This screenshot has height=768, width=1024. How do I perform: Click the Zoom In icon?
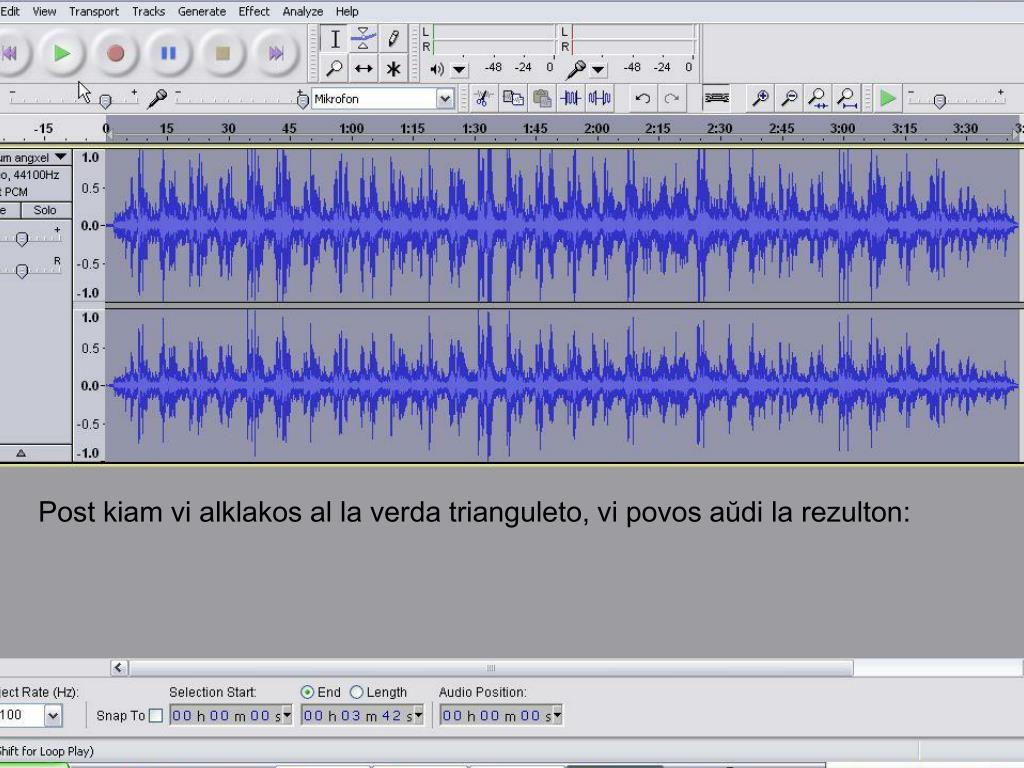pos(760,99)
